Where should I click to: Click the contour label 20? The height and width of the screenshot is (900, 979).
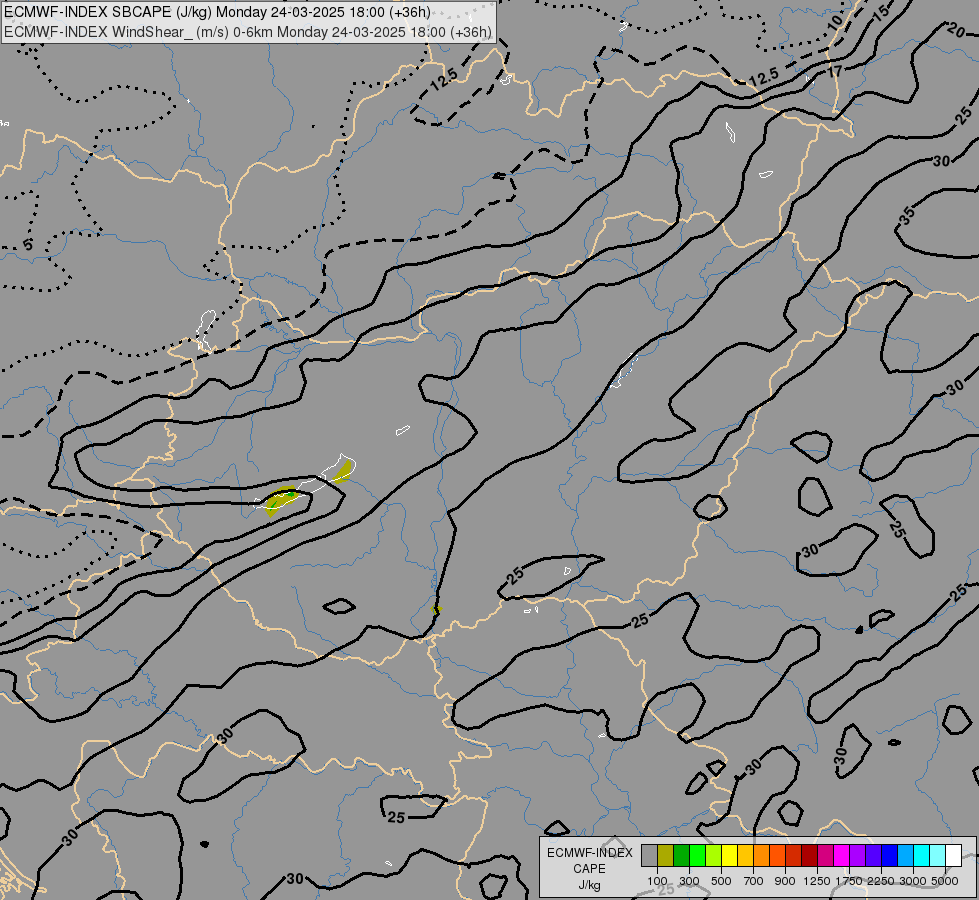click(x=956, y=29)
